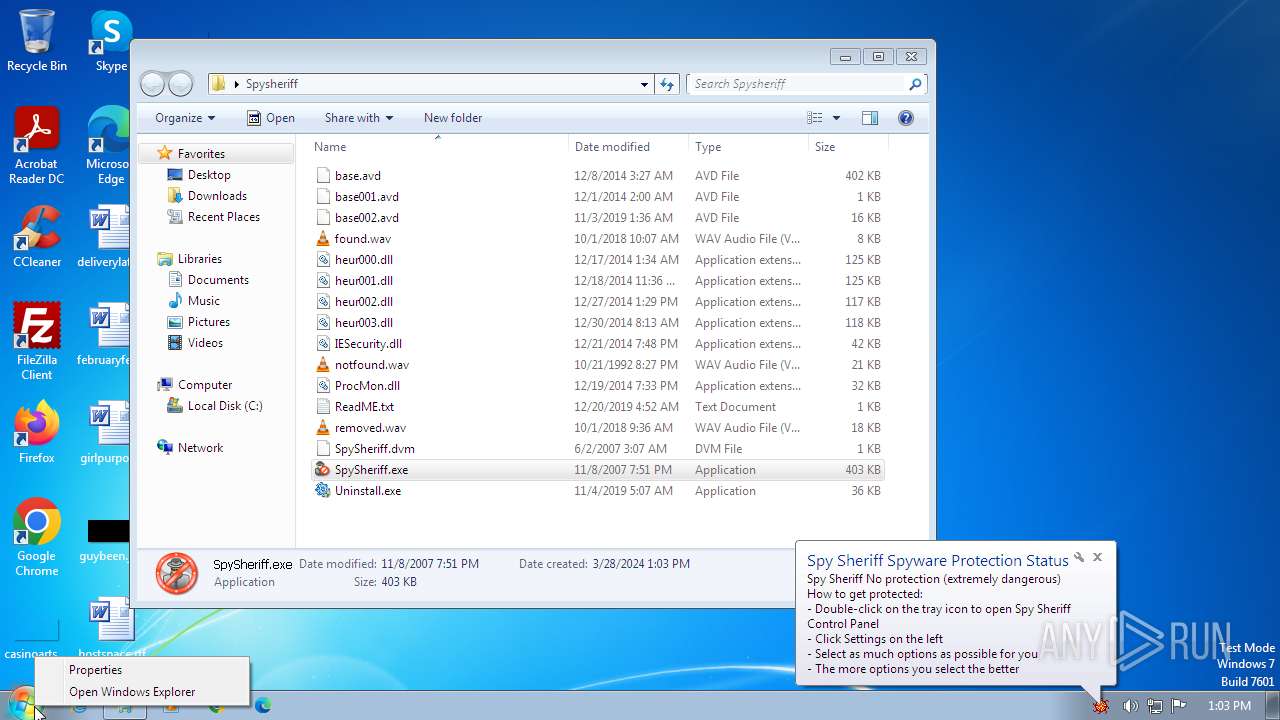Select the ReadME.txt document icon

coord(322,407)
